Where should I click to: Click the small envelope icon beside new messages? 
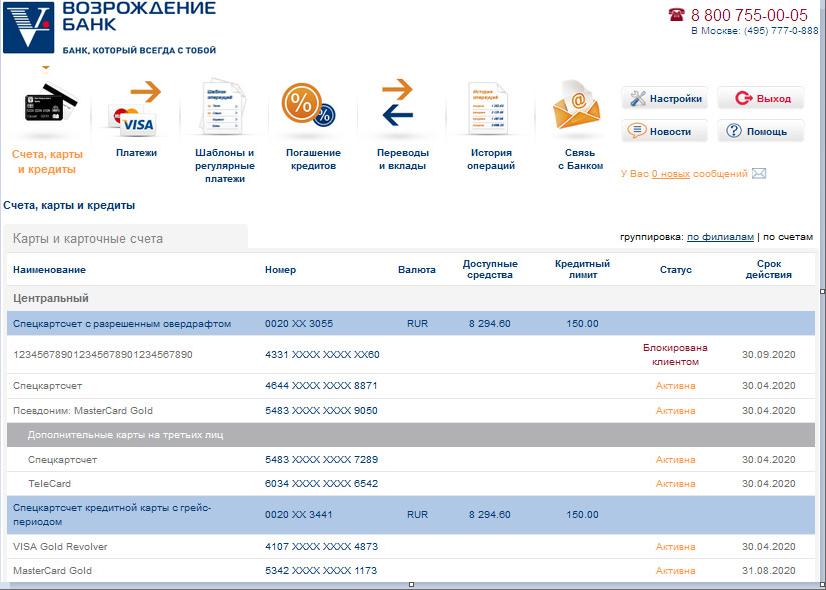[x=759, y=173]
